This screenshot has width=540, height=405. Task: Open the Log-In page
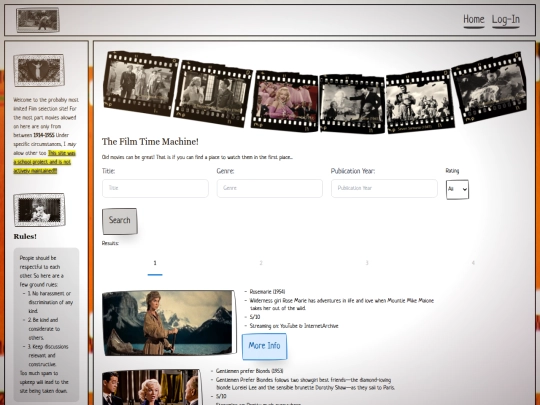[506, 20]
